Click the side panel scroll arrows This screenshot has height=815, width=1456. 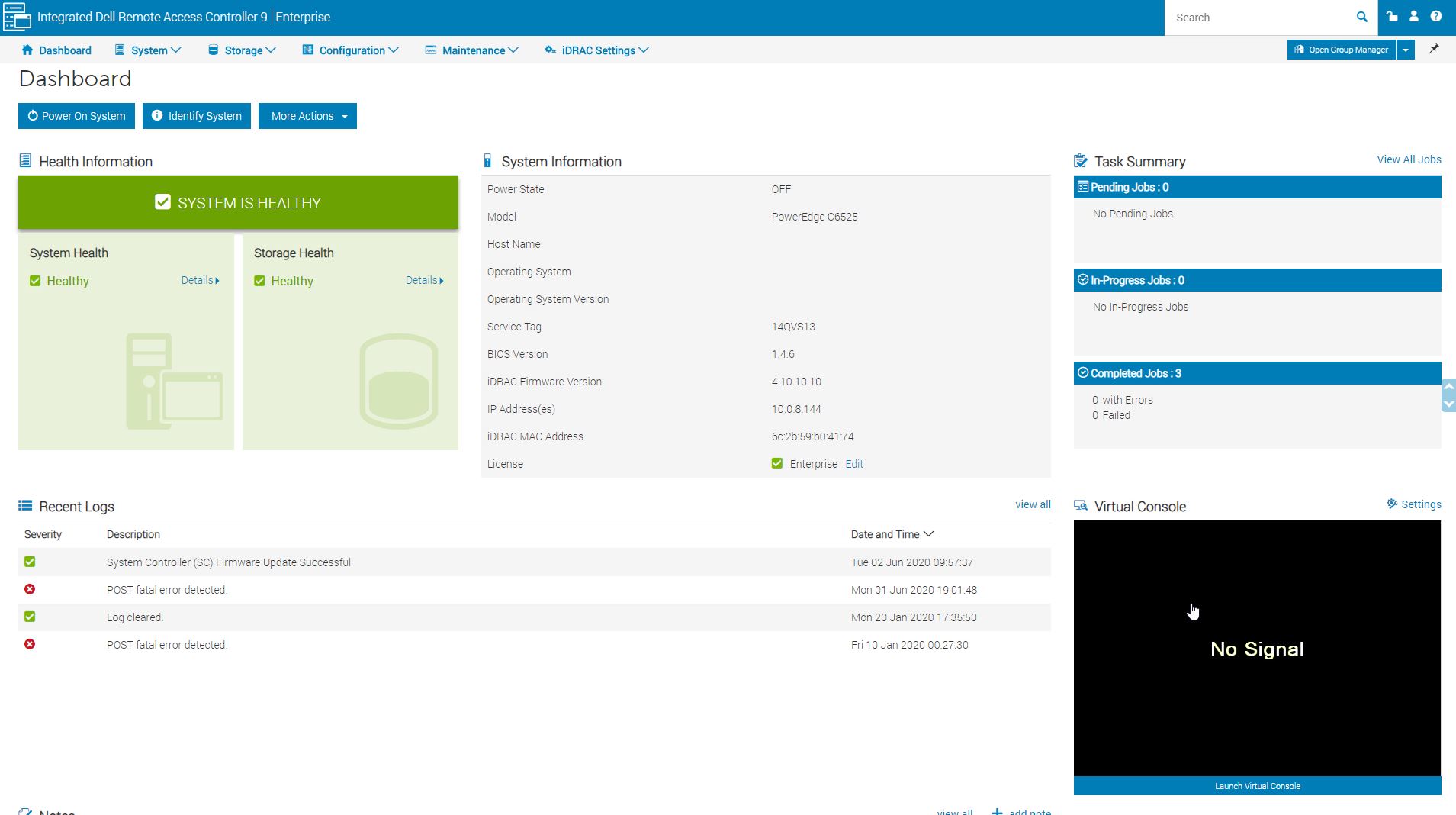(x=1448, y=395)
